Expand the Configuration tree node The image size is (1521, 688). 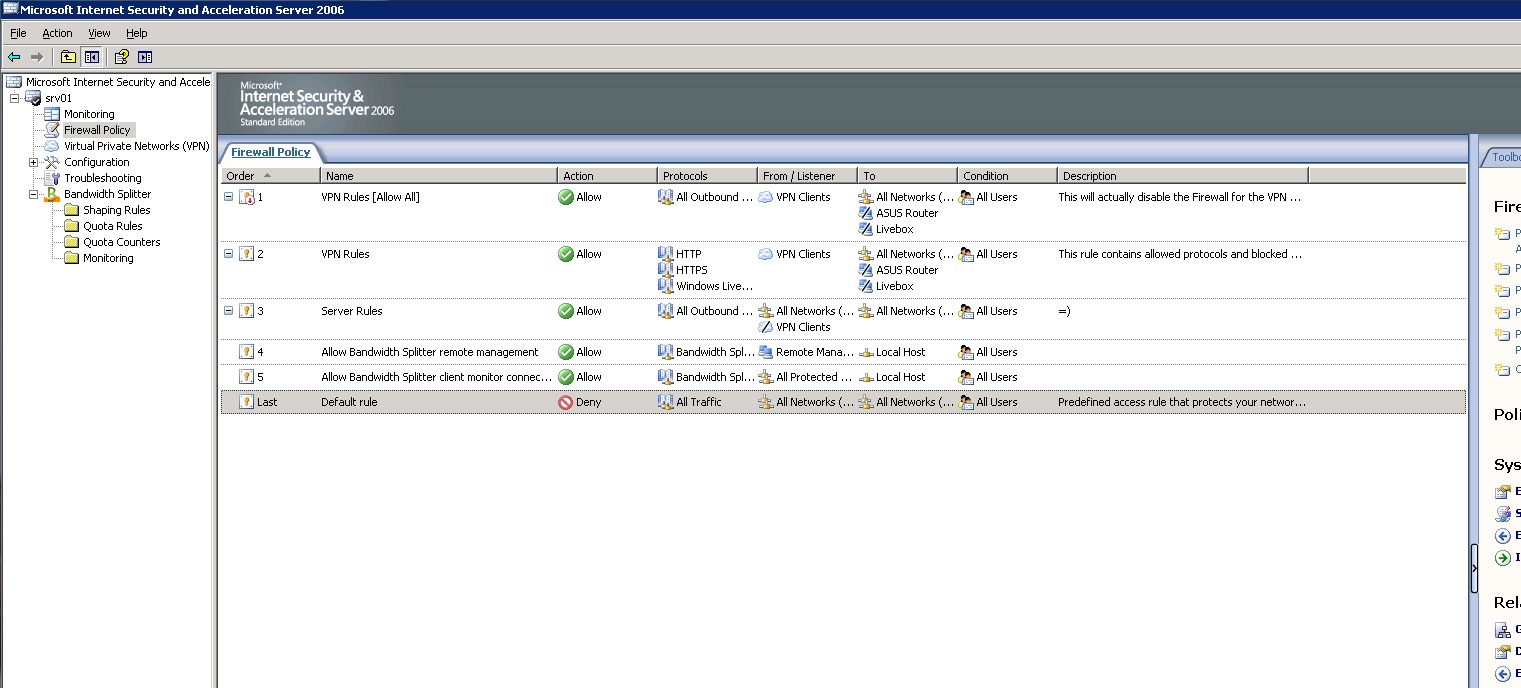coord(33,162)
